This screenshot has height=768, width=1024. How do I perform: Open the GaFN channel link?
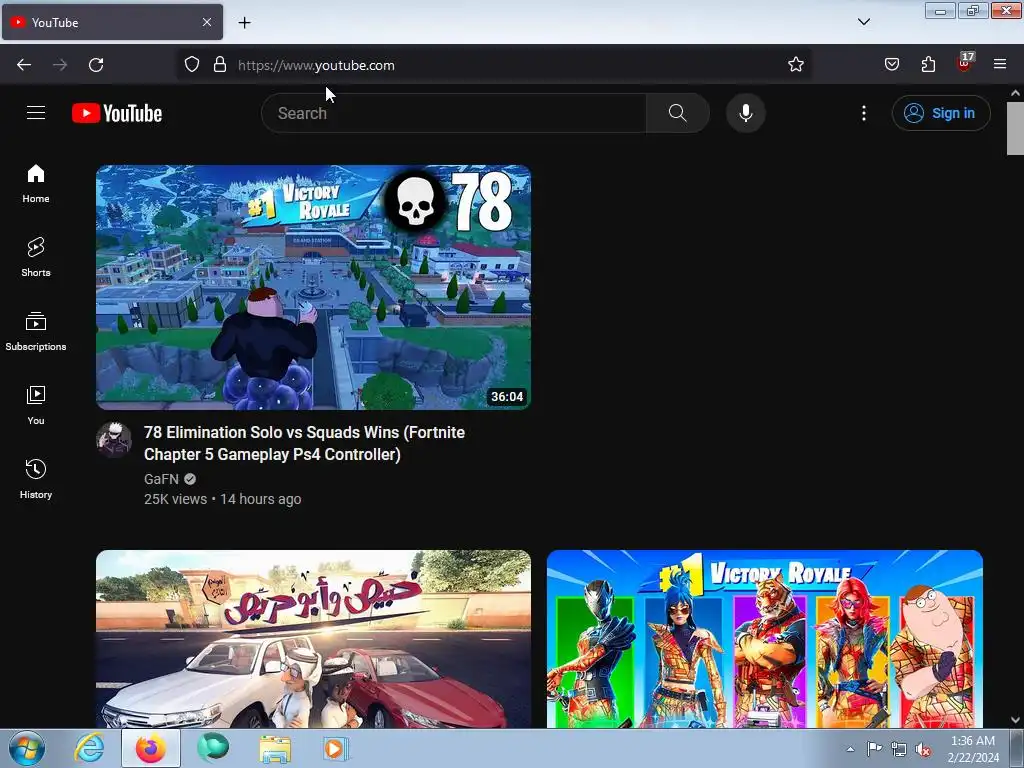coord(161,479)
